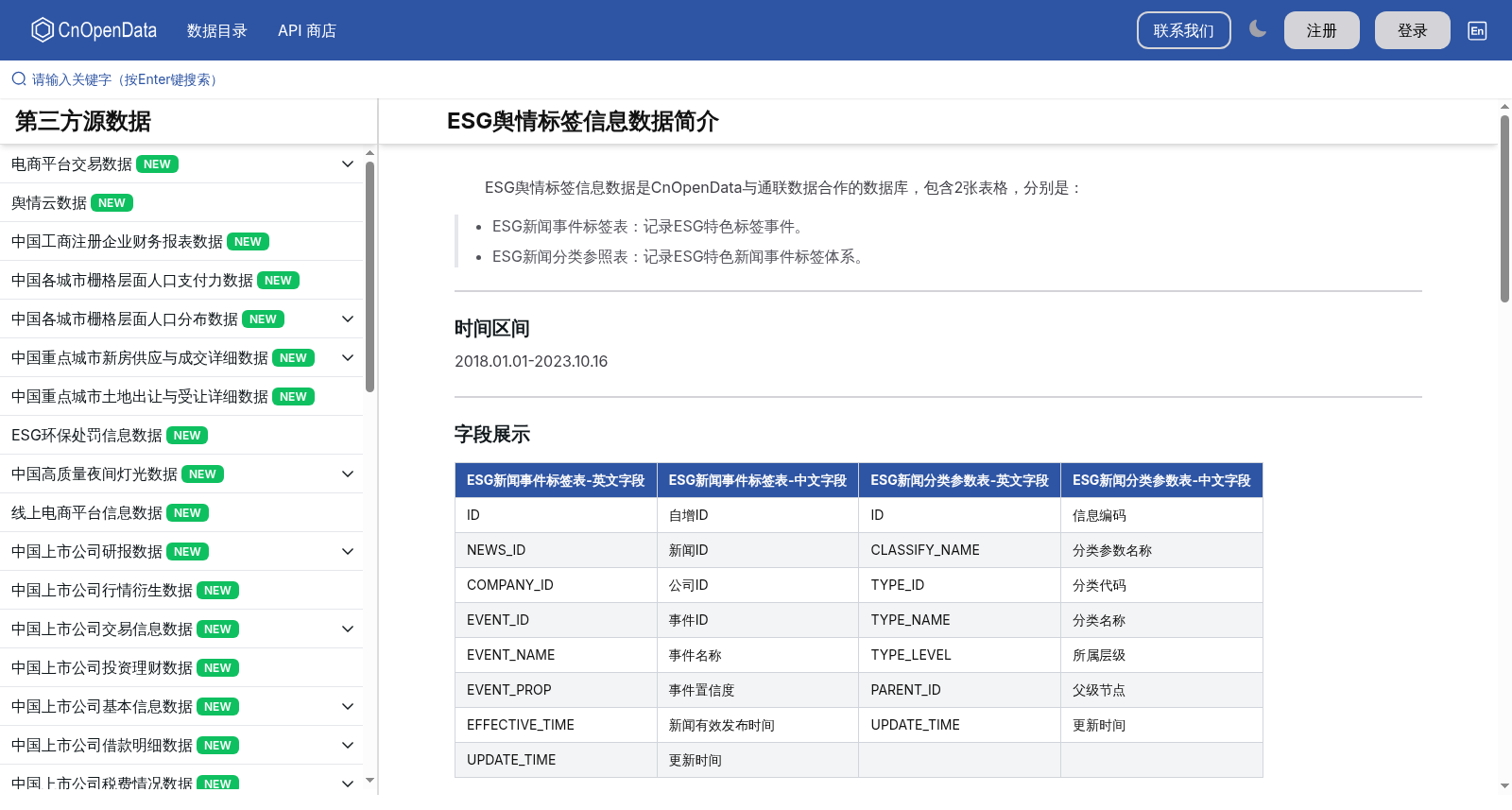
Task: Click NEW badge beside ESG环保处罚信息数据
Action: pyautogui.click(x=187, y=436)
